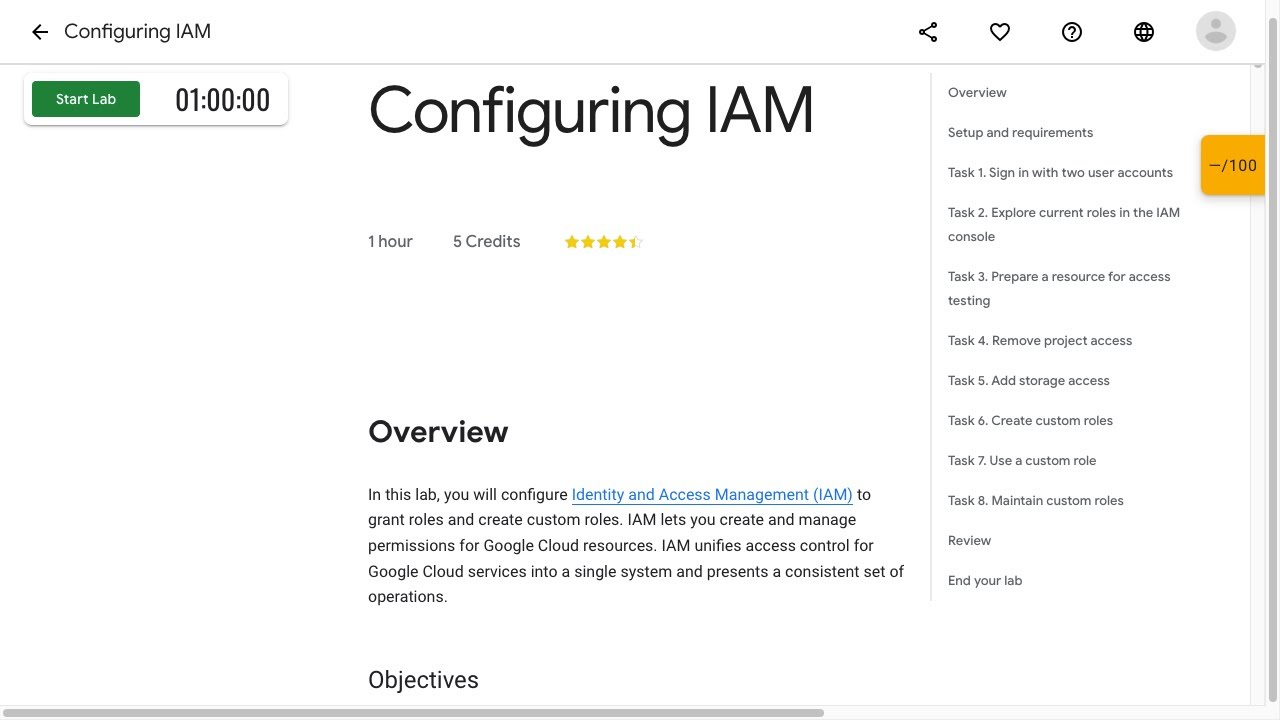
Task: Open the share icon
Action: coord(928,32)
